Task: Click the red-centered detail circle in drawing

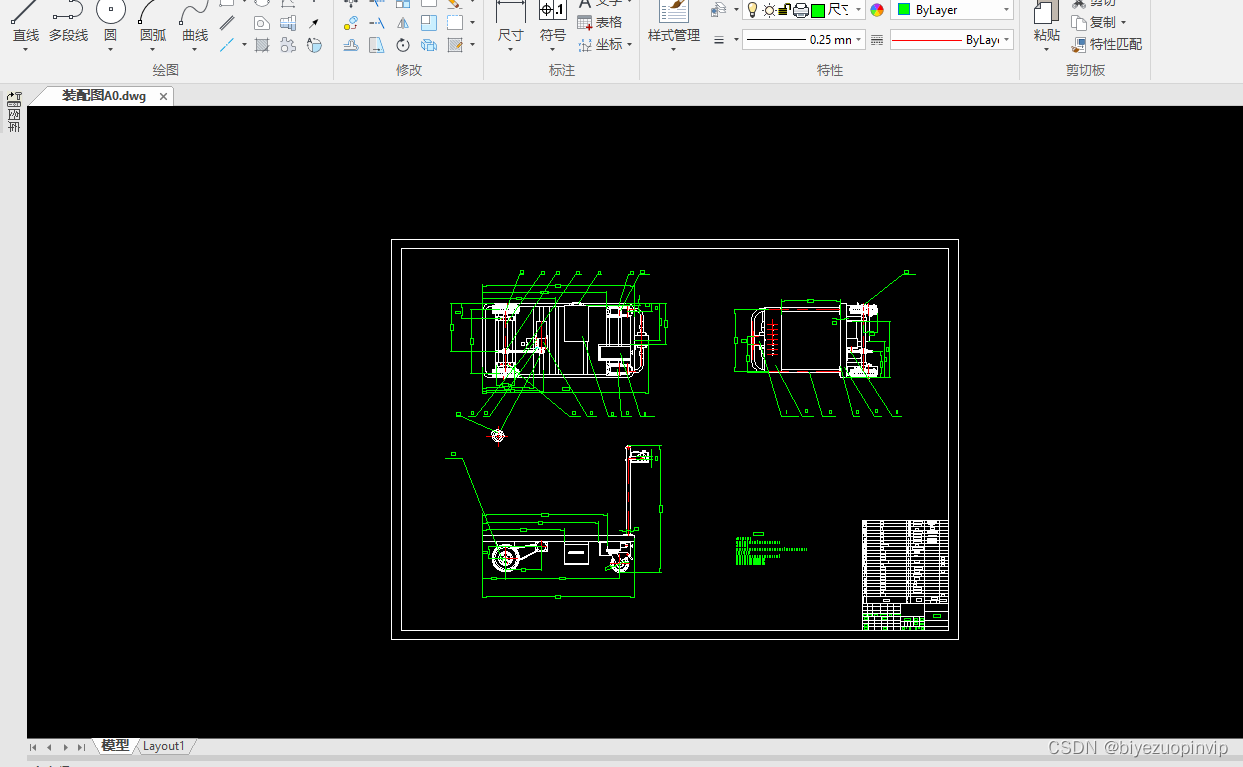Action: (498, 434)
